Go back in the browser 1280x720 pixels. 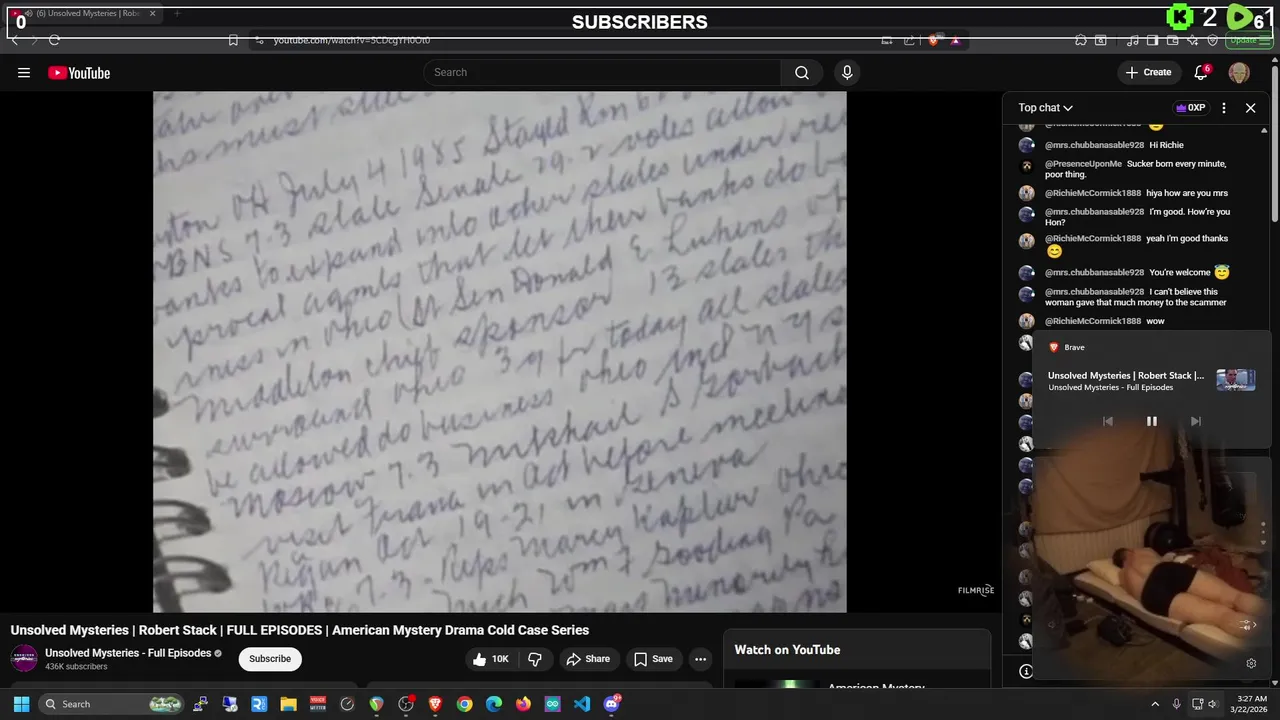15,40
